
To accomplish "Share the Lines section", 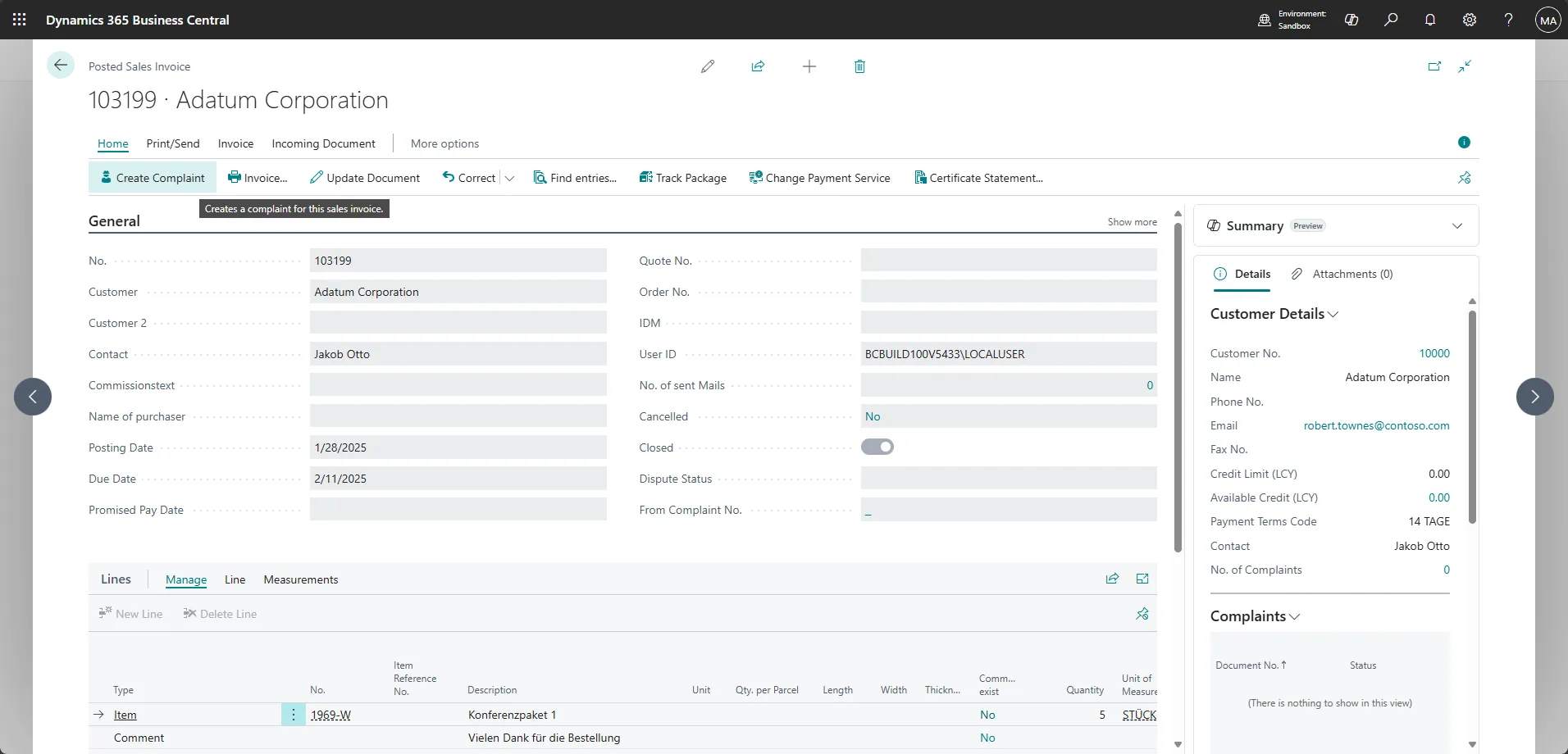I will (x=1112, y=579).
